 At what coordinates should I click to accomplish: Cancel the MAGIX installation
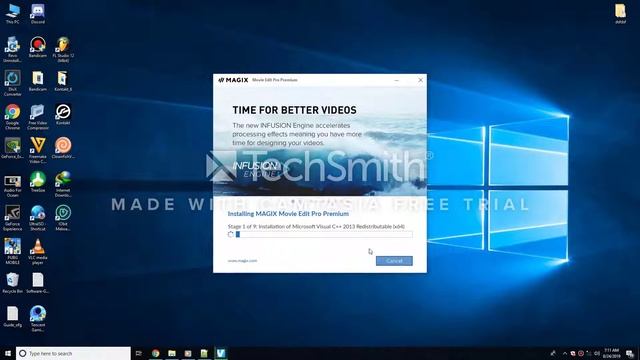coord(394,261)
